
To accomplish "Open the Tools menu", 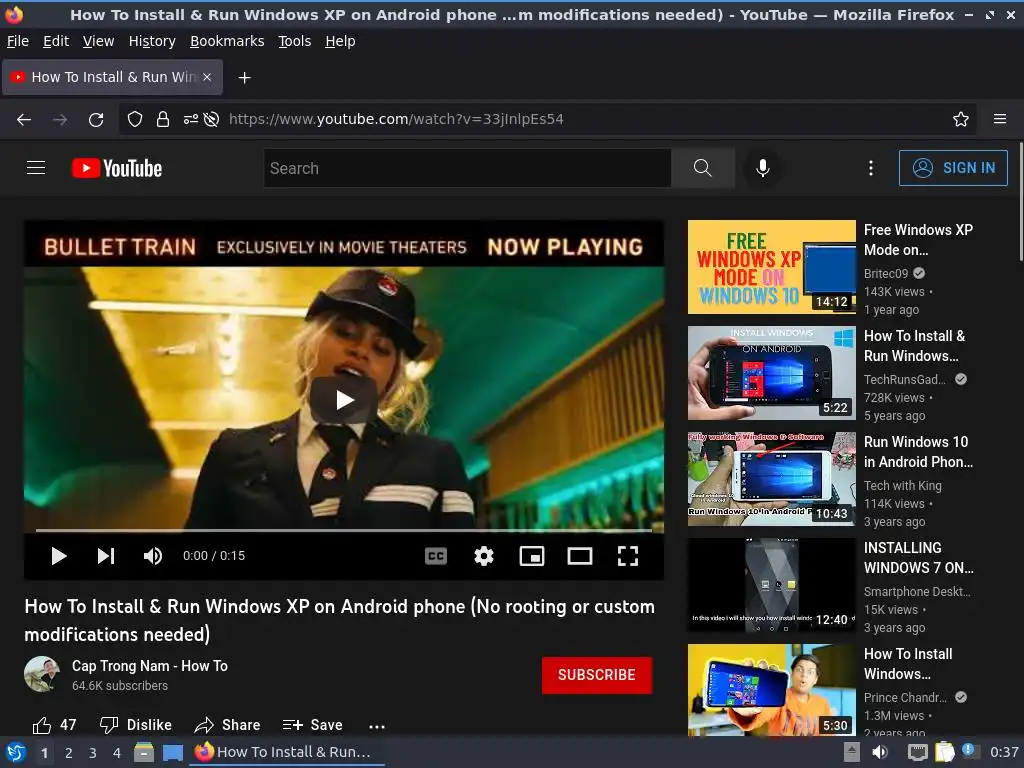I will pos(295,41).
